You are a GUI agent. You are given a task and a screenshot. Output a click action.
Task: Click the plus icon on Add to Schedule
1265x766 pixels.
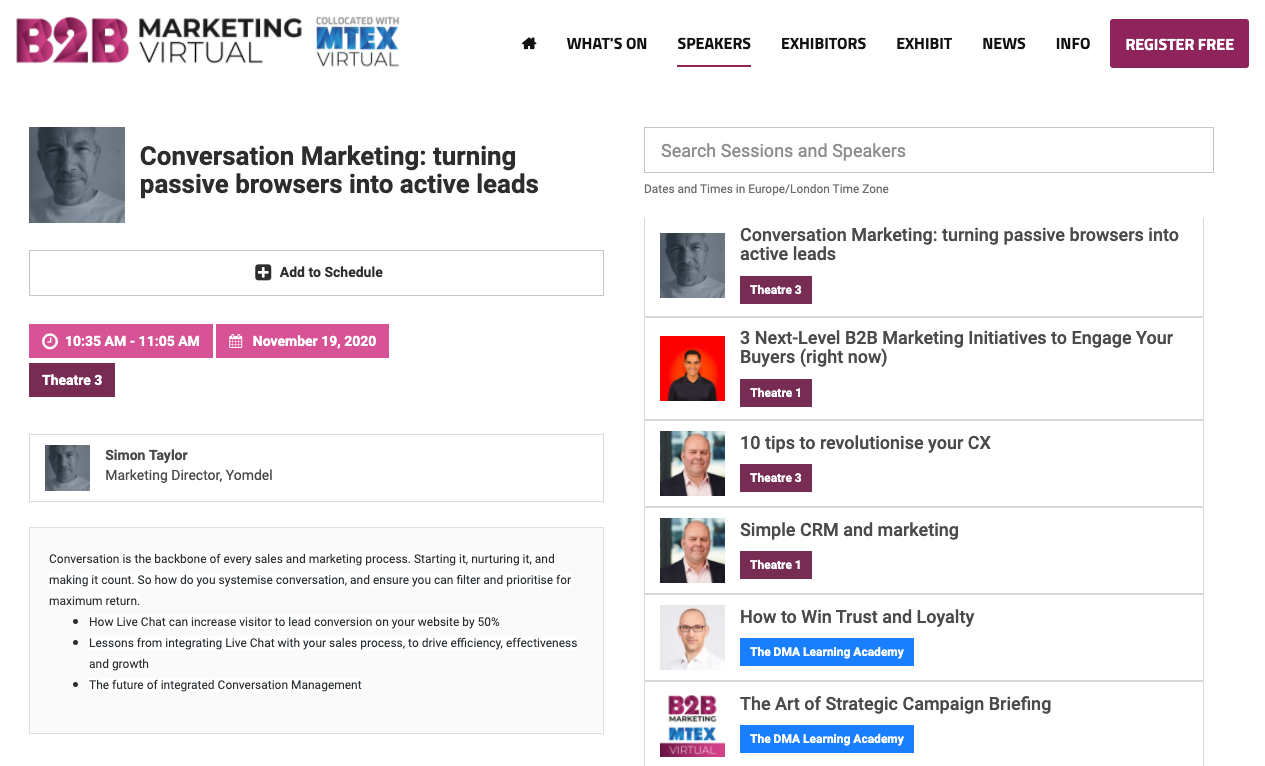pos(263,272)
